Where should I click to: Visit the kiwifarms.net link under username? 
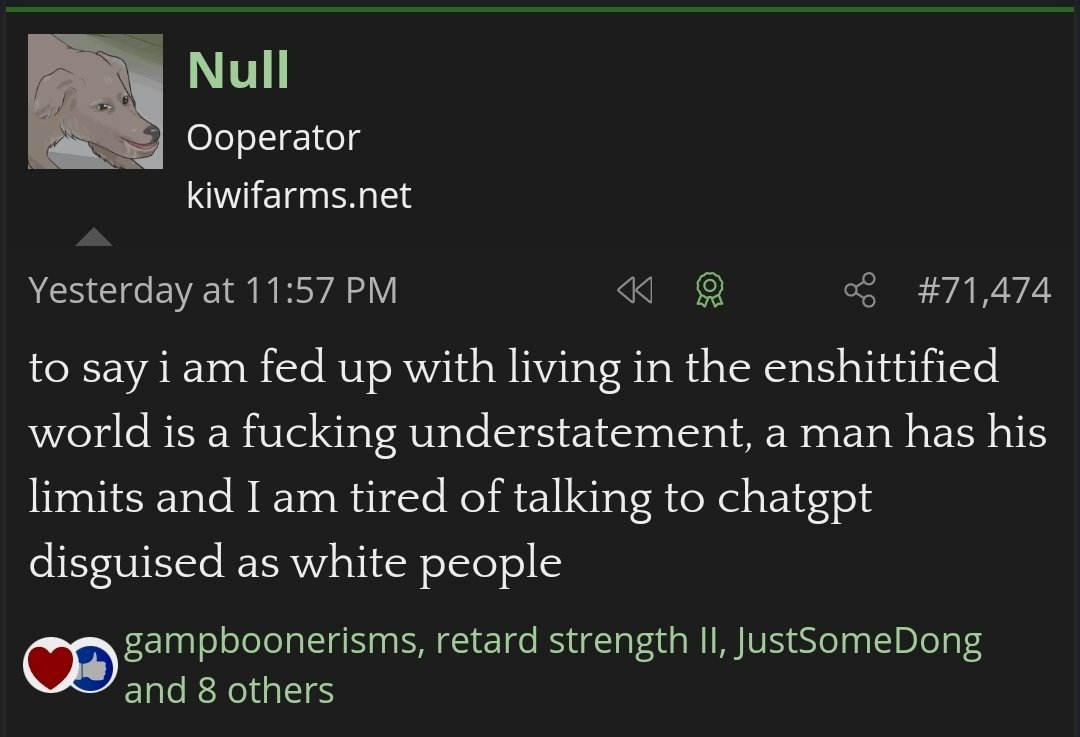299,195
